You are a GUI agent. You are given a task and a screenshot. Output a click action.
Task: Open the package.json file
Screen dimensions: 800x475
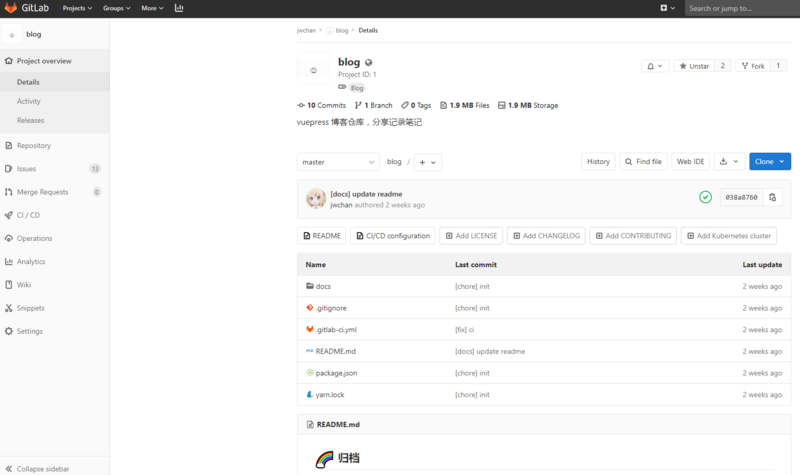[x=336, y=373]
